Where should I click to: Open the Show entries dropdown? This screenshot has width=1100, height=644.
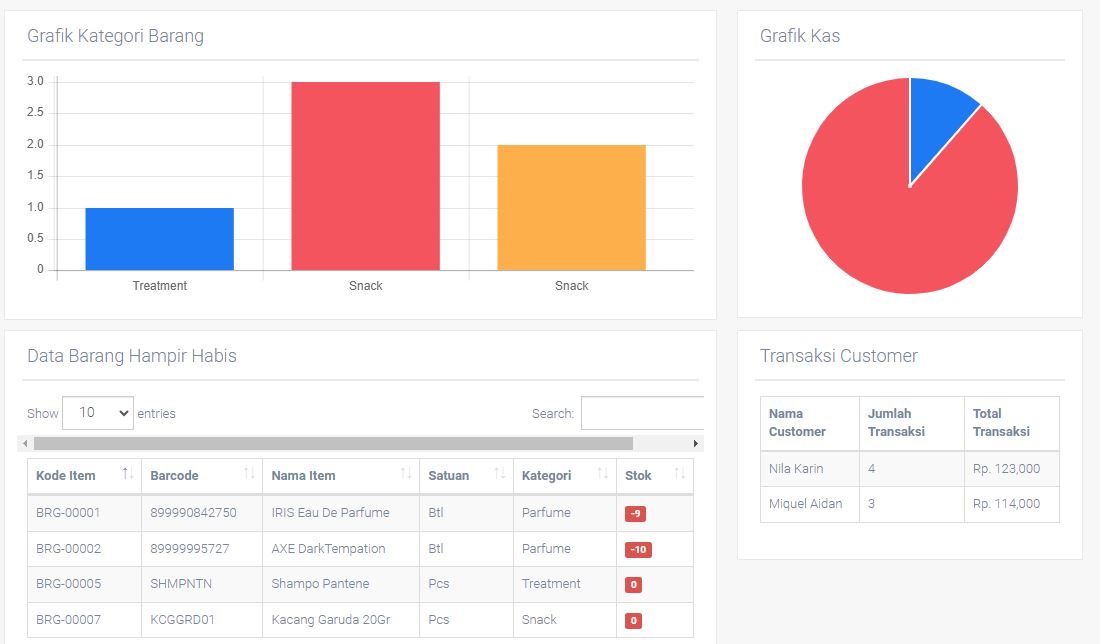[98, 412]
